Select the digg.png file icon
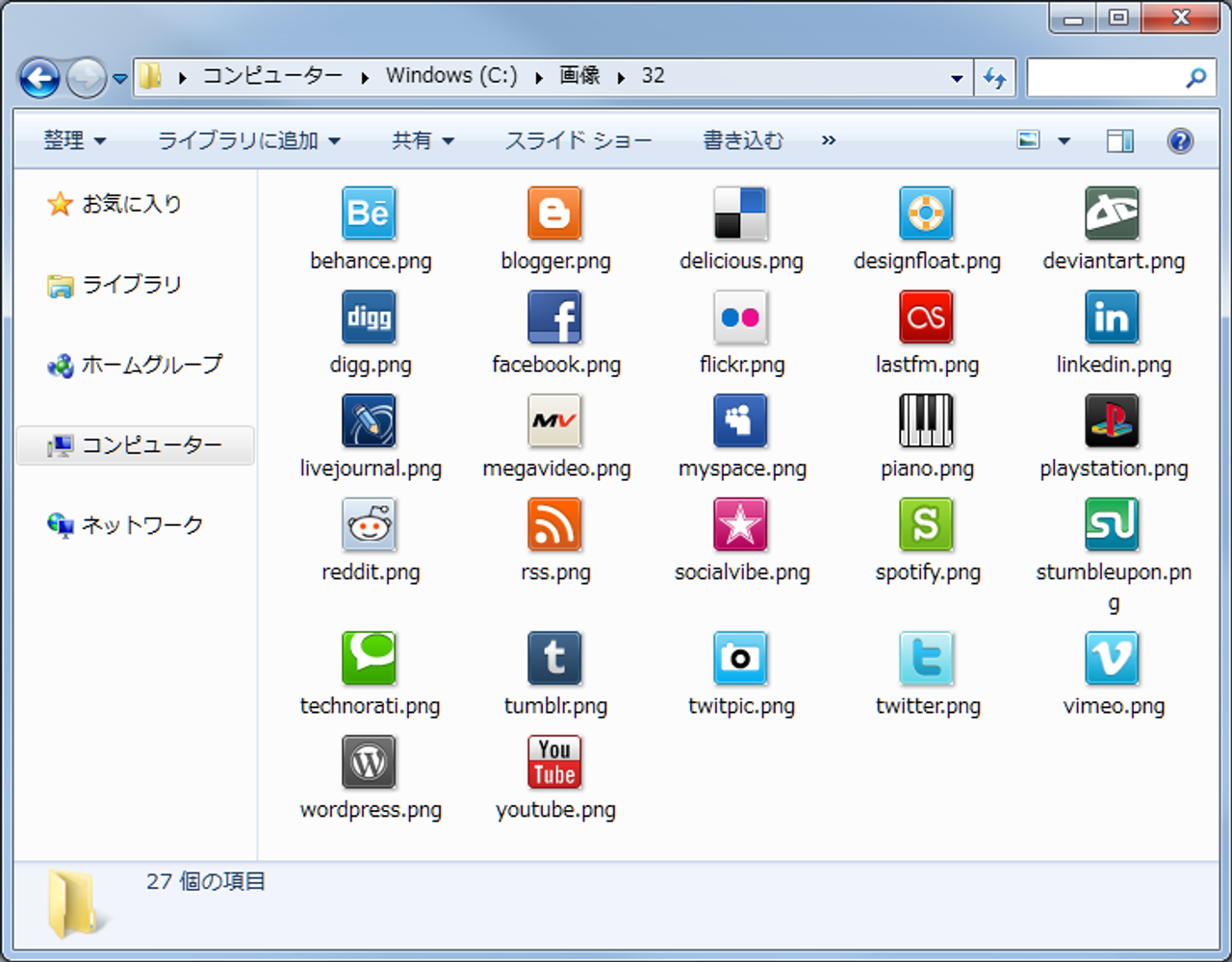This screenshot has height=962, width=1232. pyautogui.click(x=369, y=316)
